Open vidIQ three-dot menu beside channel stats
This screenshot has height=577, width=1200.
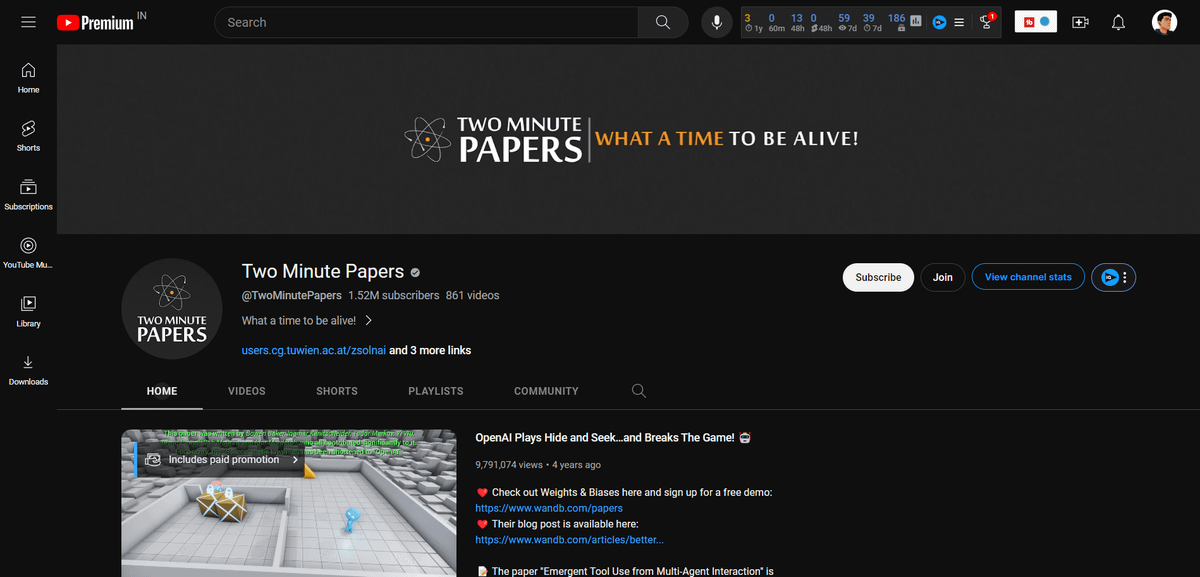tap(1125, 277)
